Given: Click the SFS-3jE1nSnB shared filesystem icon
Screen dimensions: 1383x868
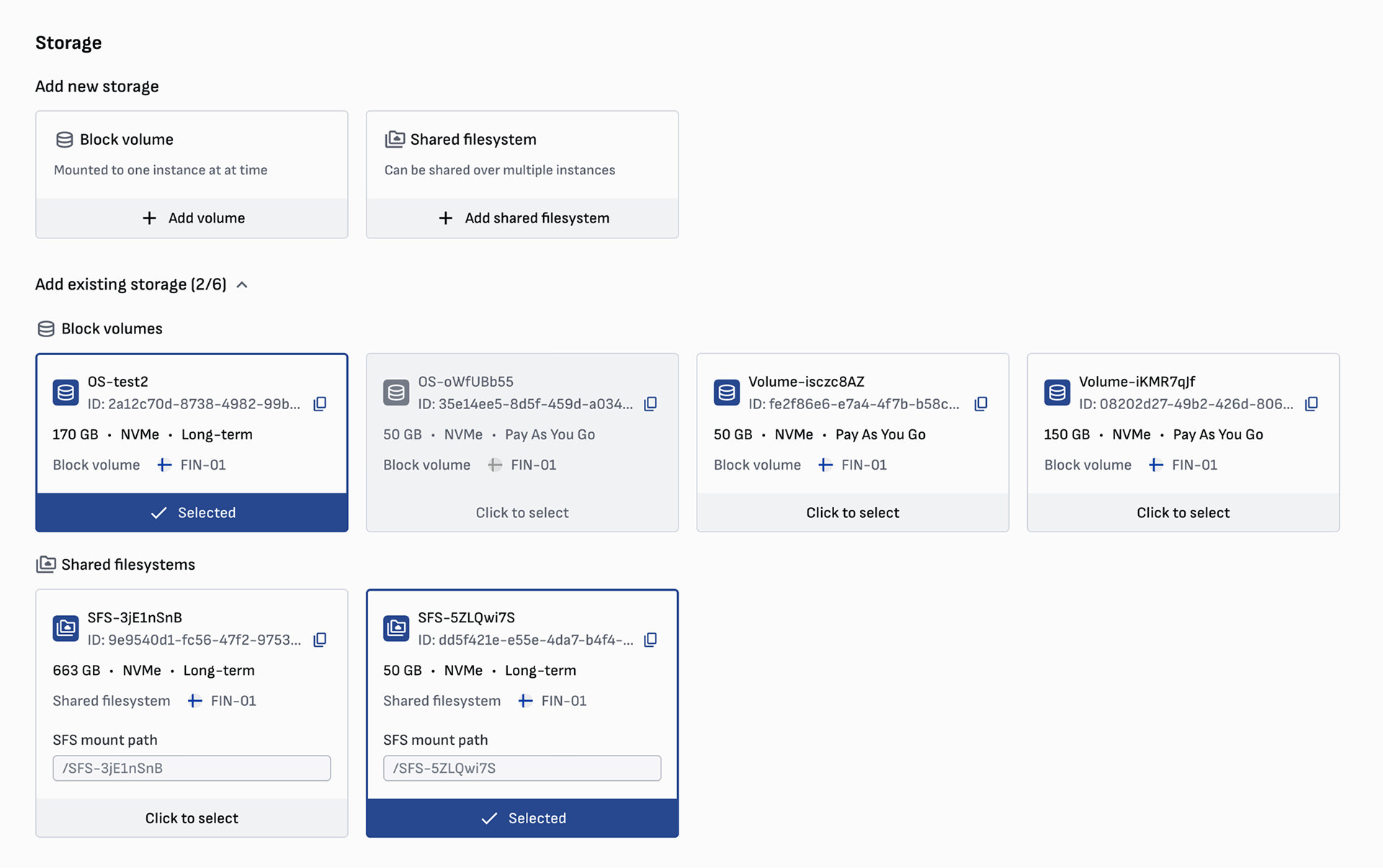Looking at the screenshot, I should coord(66,628).
